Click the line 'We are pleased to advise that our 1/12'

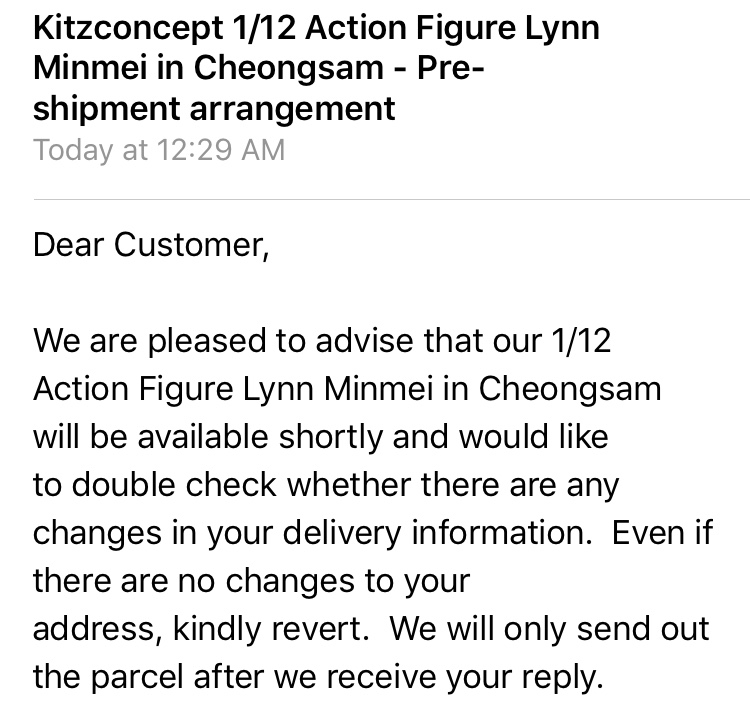322,341
